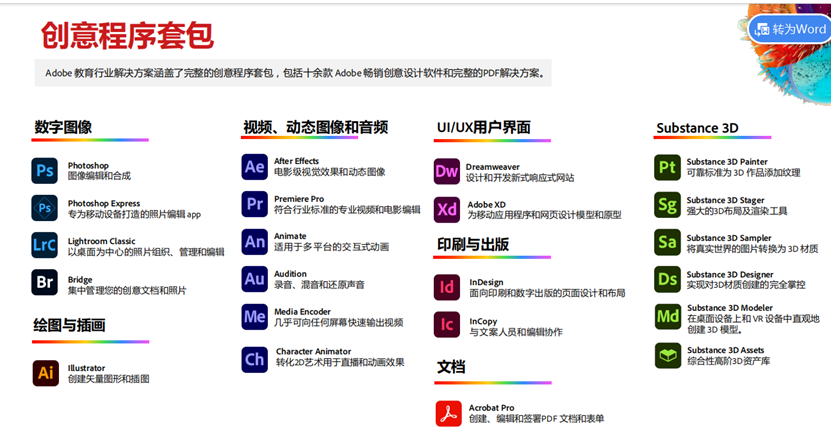Click the 'Illustrator' name text
Viewport: 831px width, 446px height.
(x=86, y=368)
